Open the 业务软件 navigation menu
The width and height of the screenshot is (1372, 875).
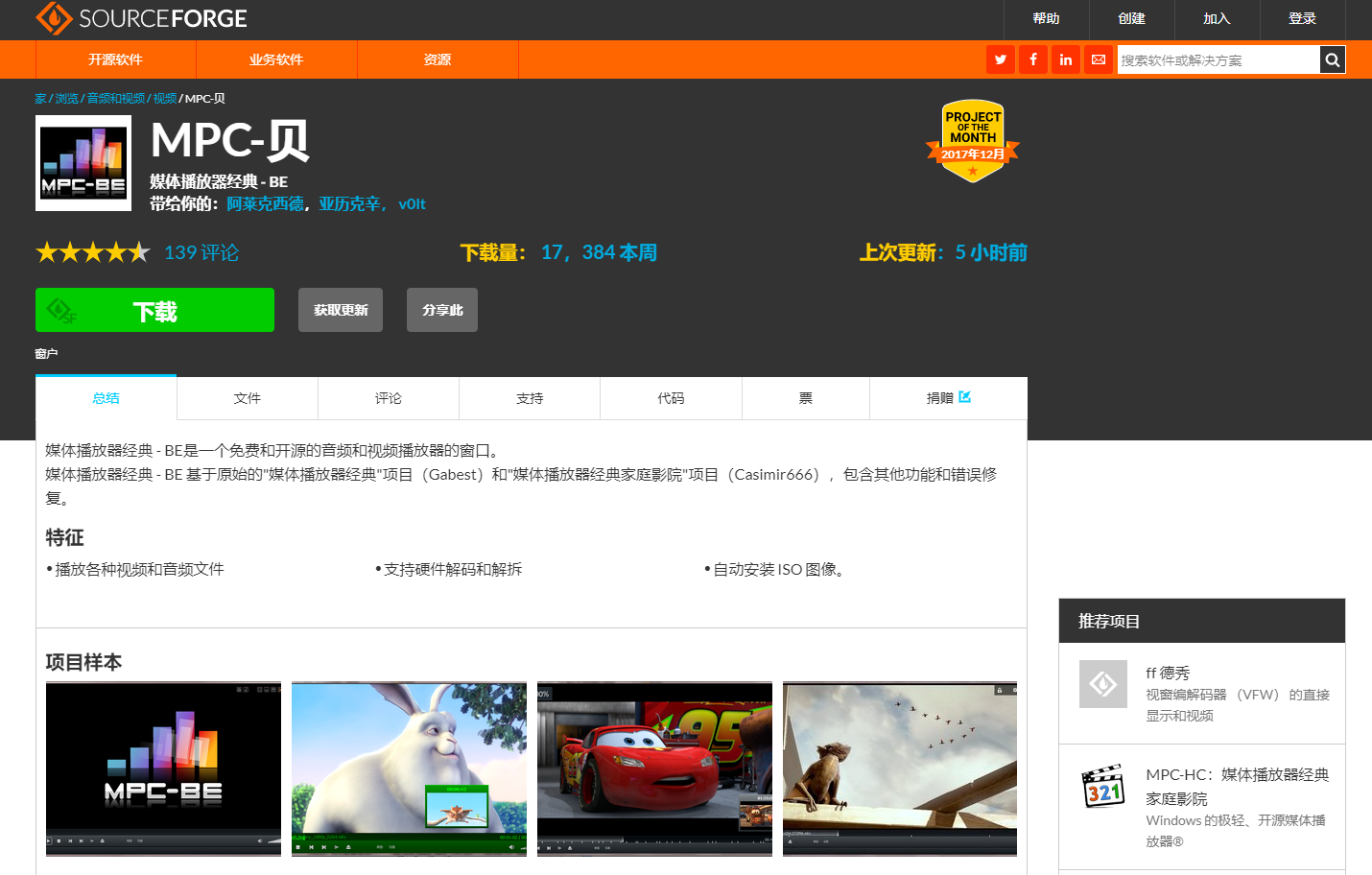pos(276,59)
